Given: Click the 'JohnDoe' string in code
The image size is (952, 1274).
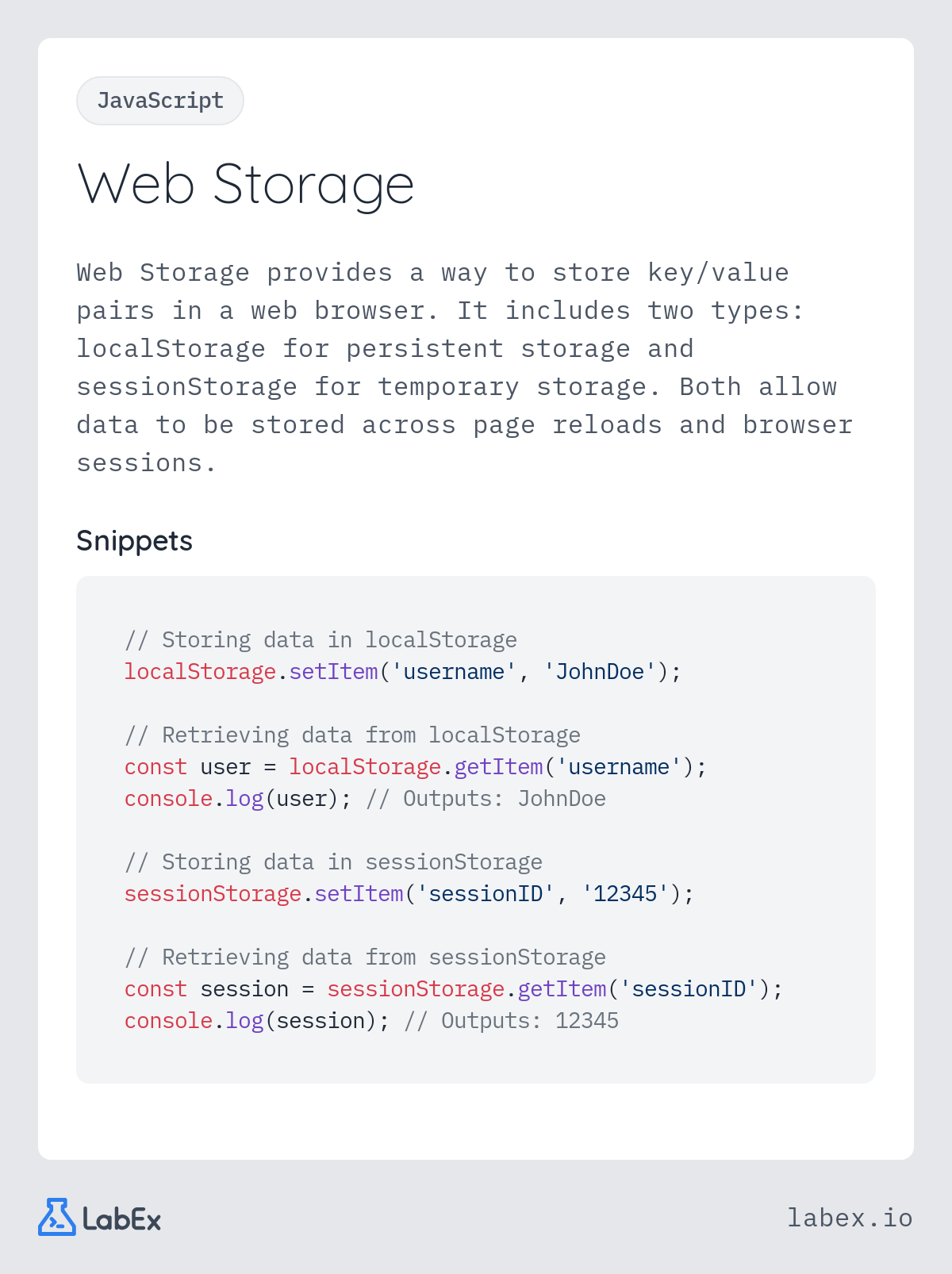Looking at the screenshot, I should tap(600, 672).
